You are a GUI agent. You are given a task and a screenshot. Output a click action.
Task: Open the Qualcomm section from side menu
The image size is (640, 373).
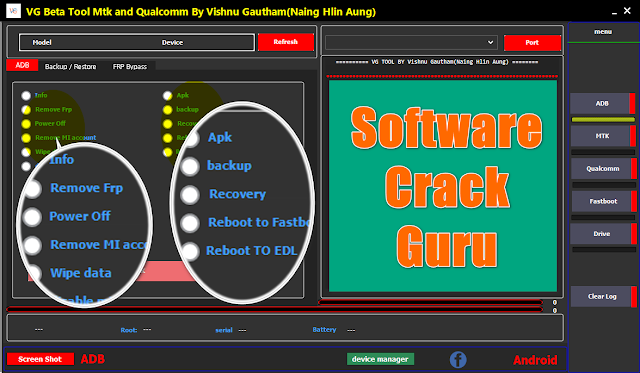(603, 169)
